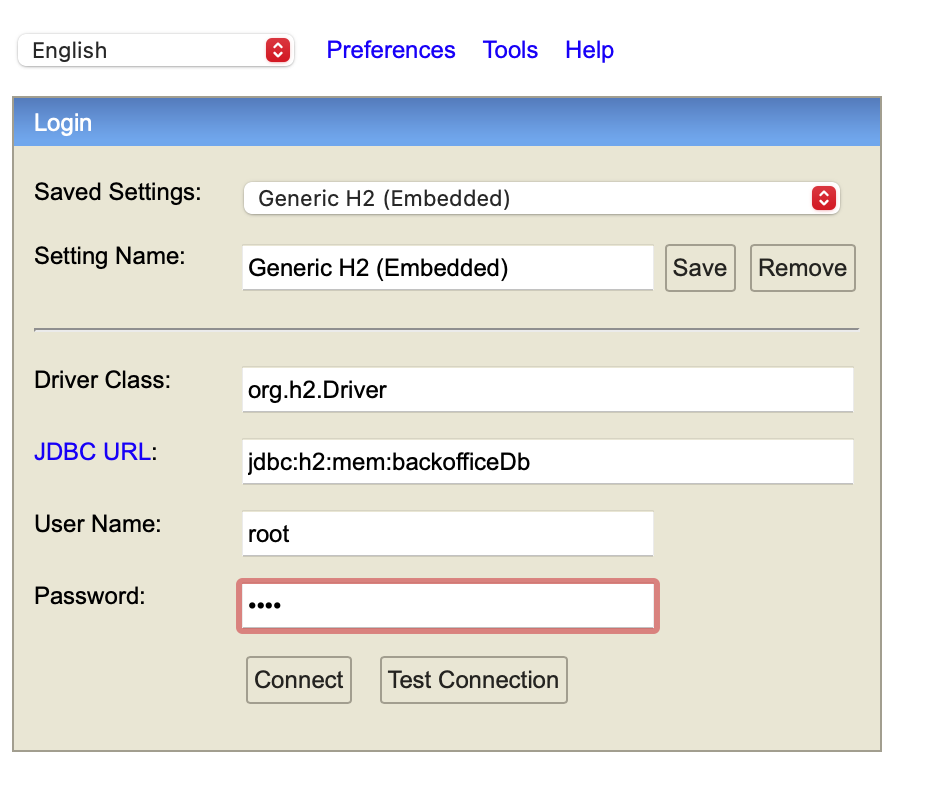Click the Save button
The width and height of the screenshot is (940, 796).
pyautogui.click(x=700, y=268)
